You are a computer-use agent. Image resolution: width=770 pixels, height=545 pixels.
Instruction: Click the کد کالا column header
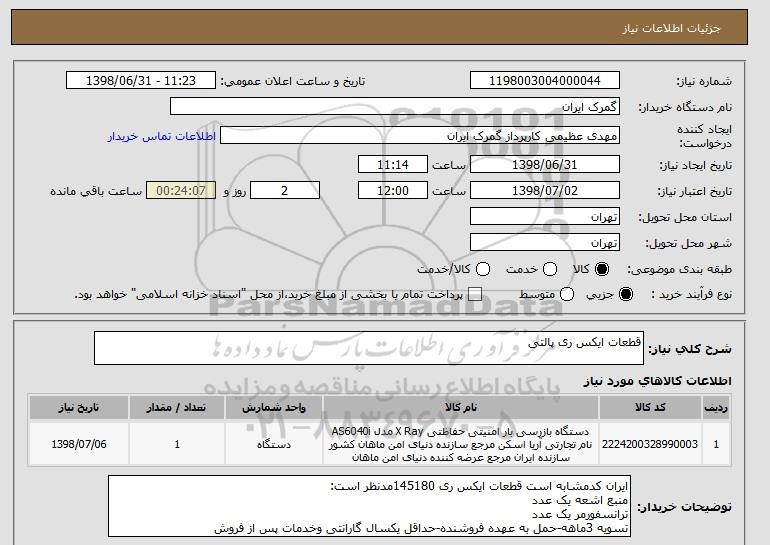point(650,408)
